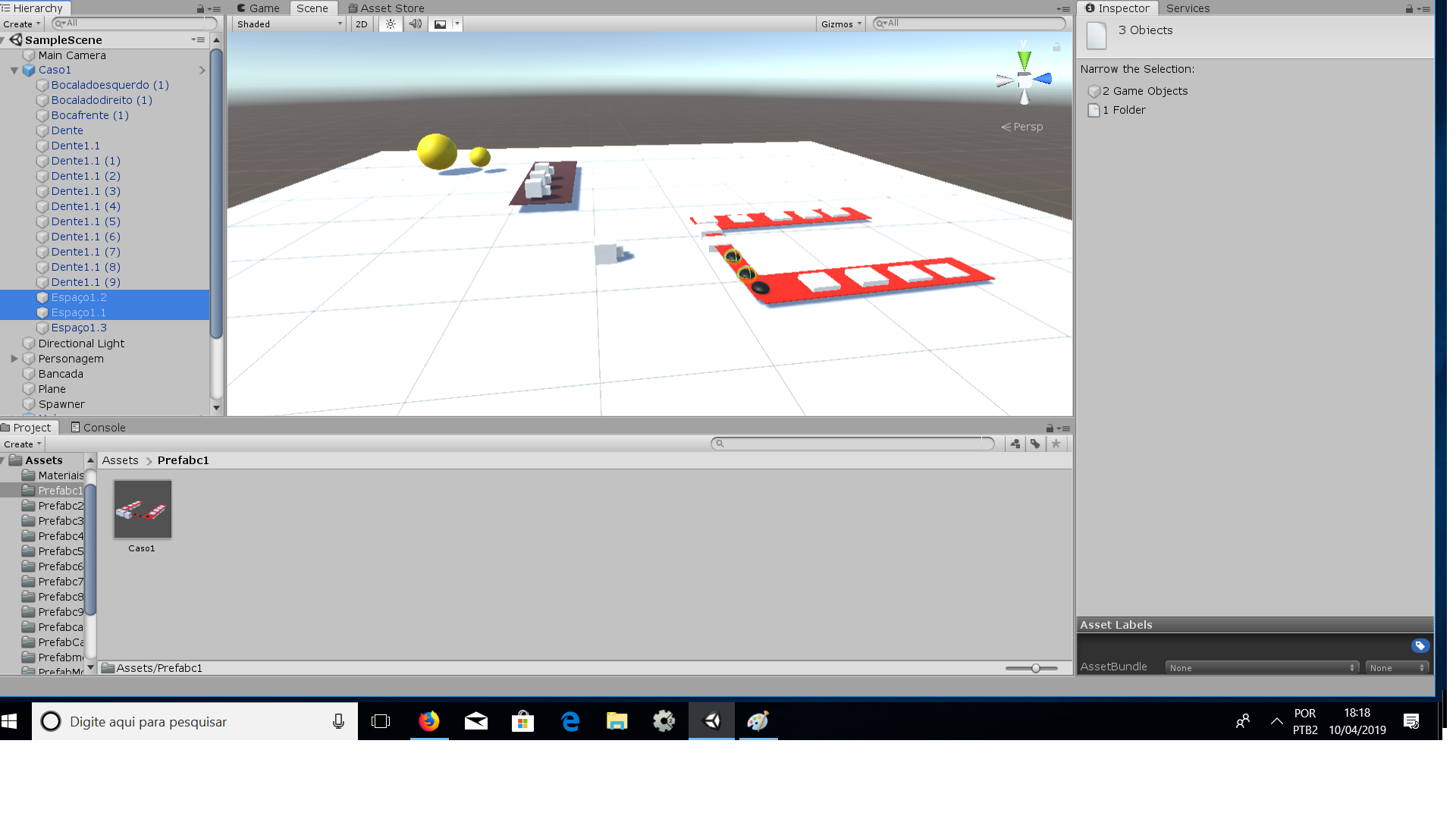
Task: Open the Shaded draw mode dropdown
Action: click(288, 24)
